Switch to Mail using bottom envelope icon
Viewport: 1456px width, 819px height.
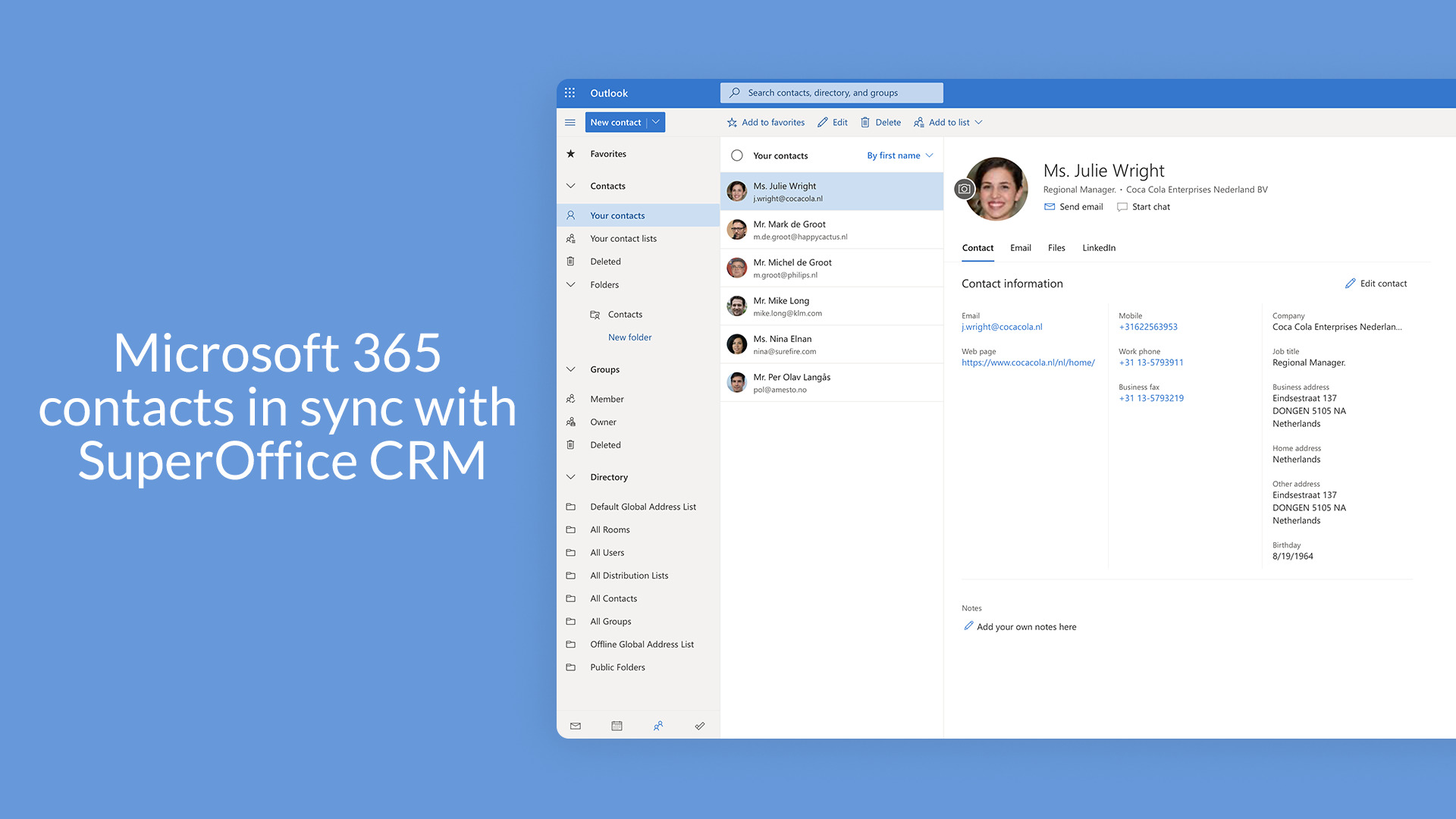(576, 726)
